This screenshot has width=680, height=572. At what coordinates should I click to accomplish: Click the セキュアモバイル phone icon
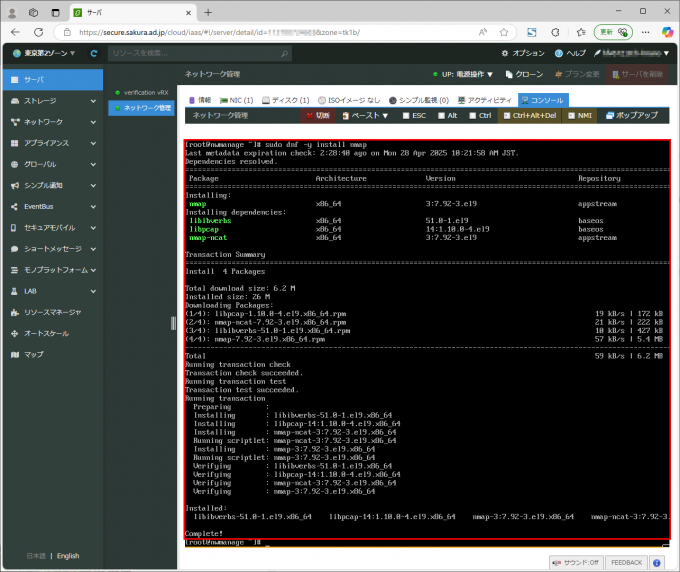pos(13,228)
